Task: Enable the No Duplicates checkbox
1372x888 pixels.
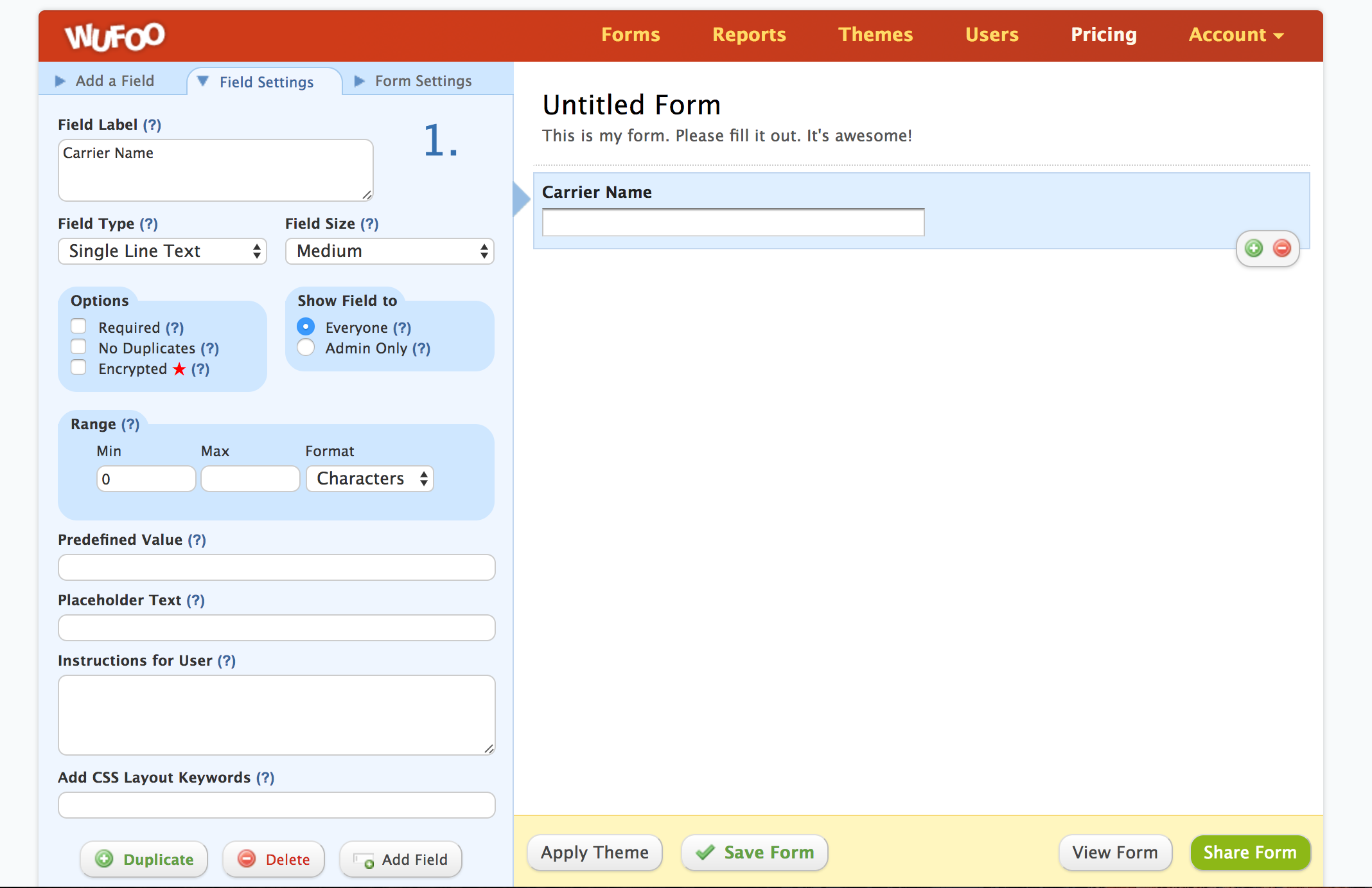Action: (x=78, y=347)
